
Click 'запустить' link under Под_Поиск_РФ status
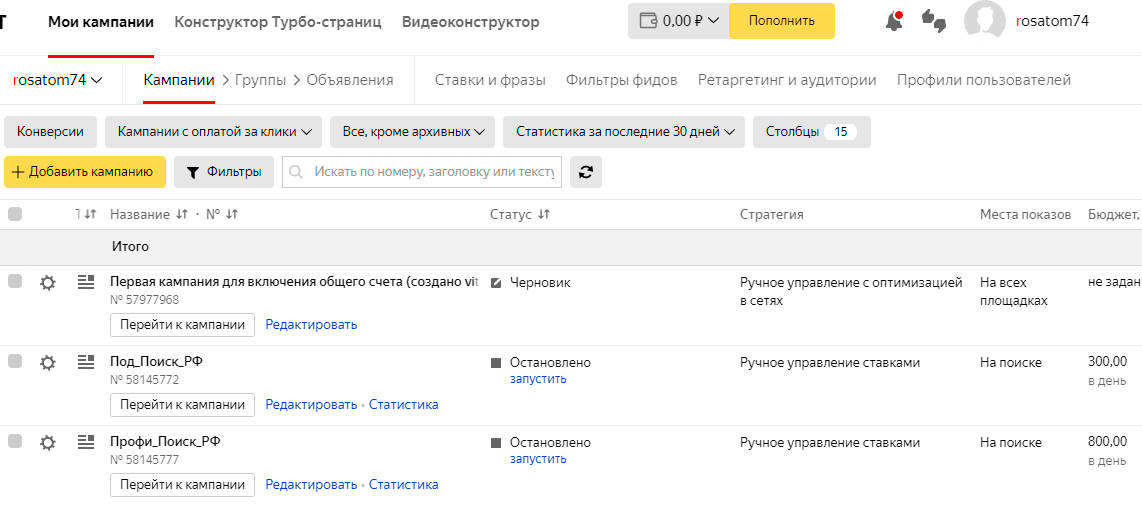coord(538,379)
